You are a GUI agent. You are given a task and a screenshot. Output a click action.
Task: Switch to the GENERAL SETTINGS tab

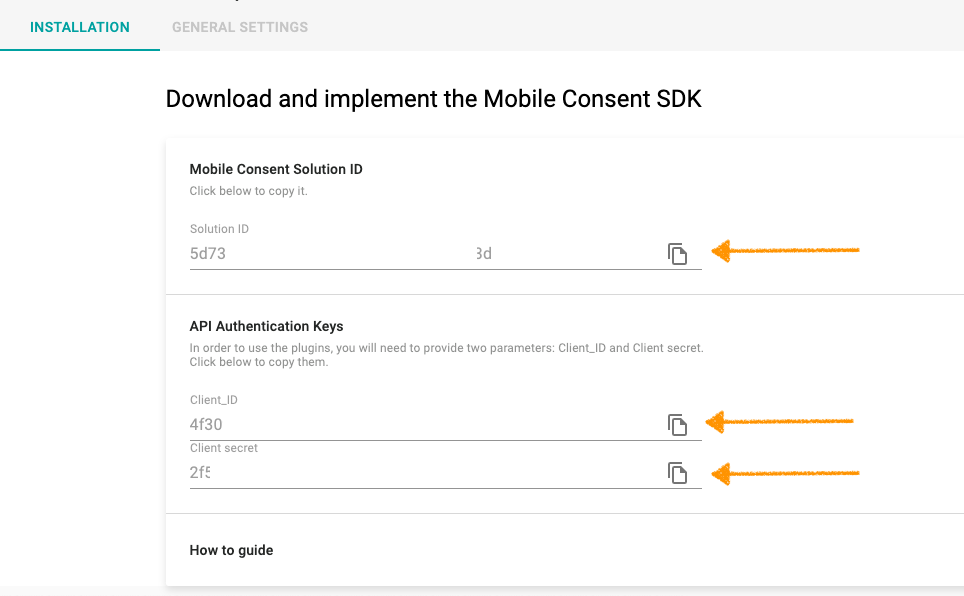pyautogui.click(x=239, y=27)
